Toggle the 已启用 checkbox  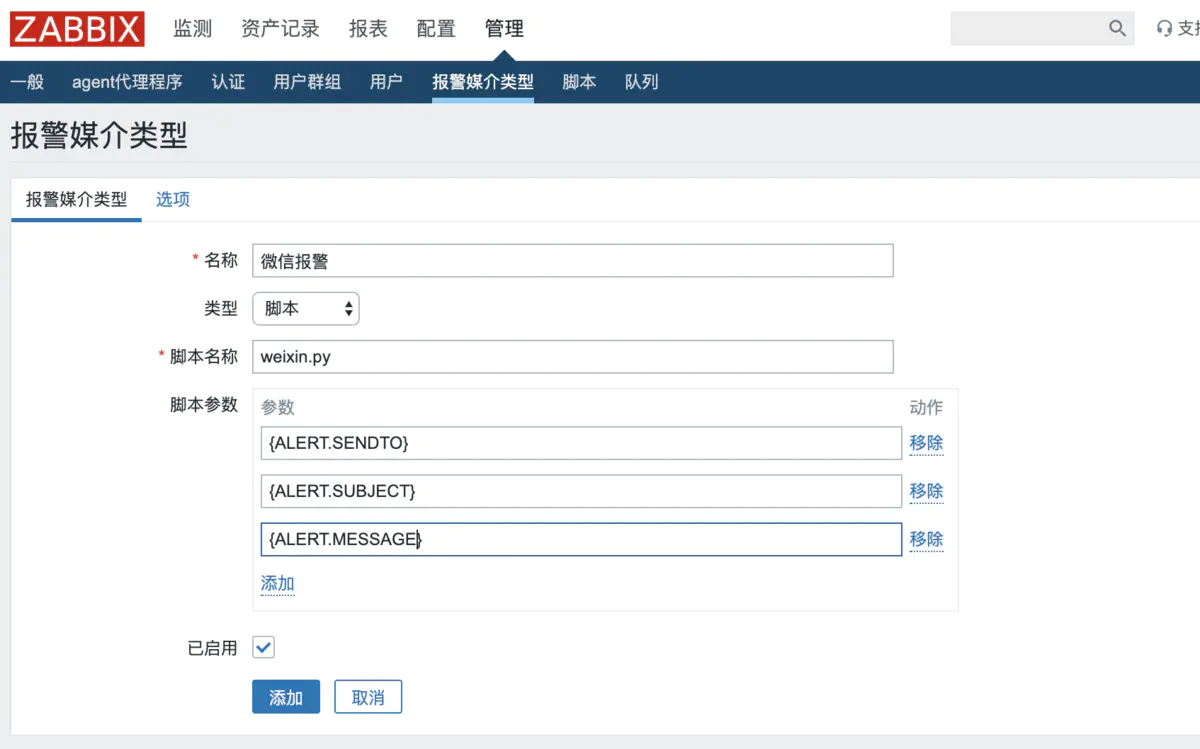coord(263,647)
